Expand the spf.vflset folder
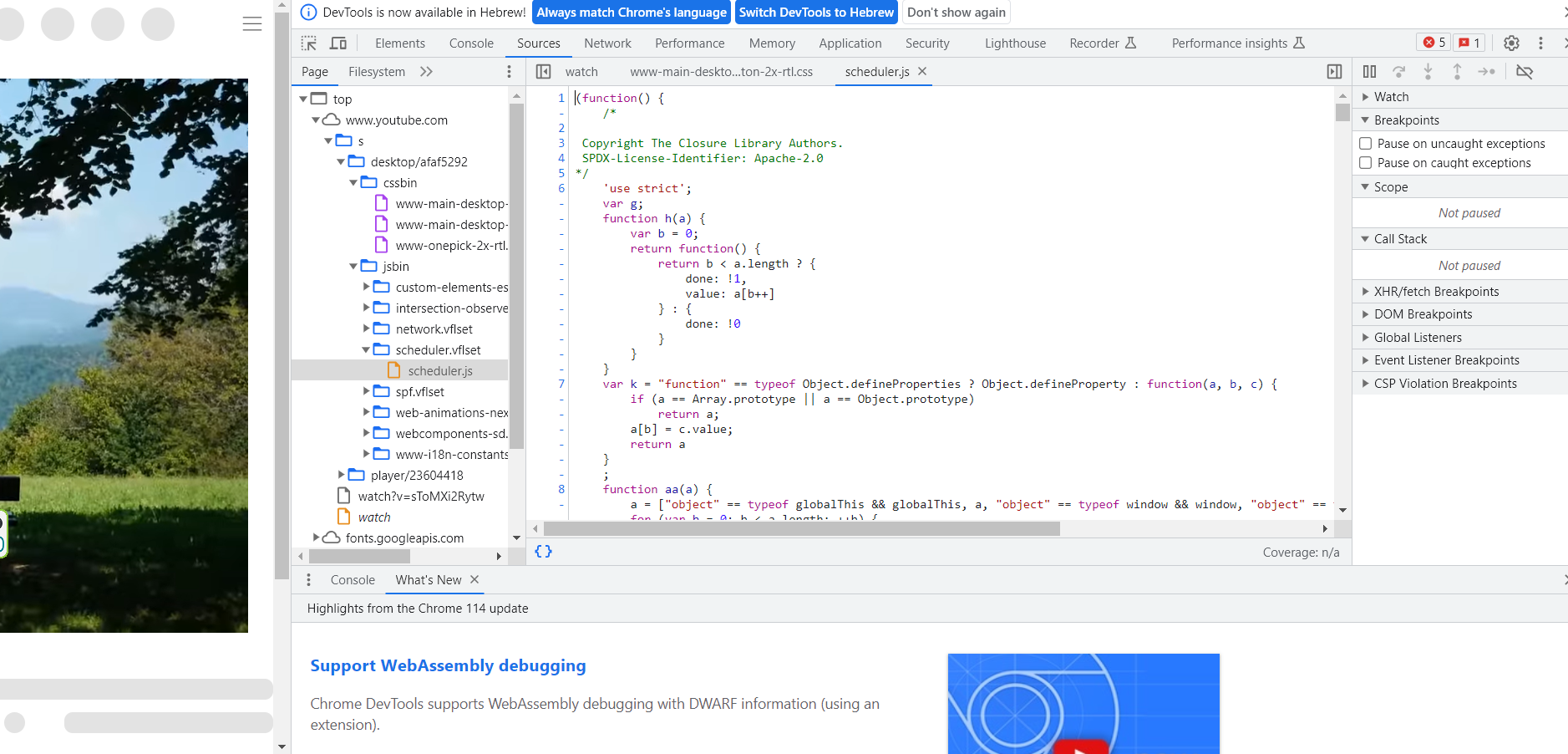Screen dimensions: 1568x754 coord(367,391)
